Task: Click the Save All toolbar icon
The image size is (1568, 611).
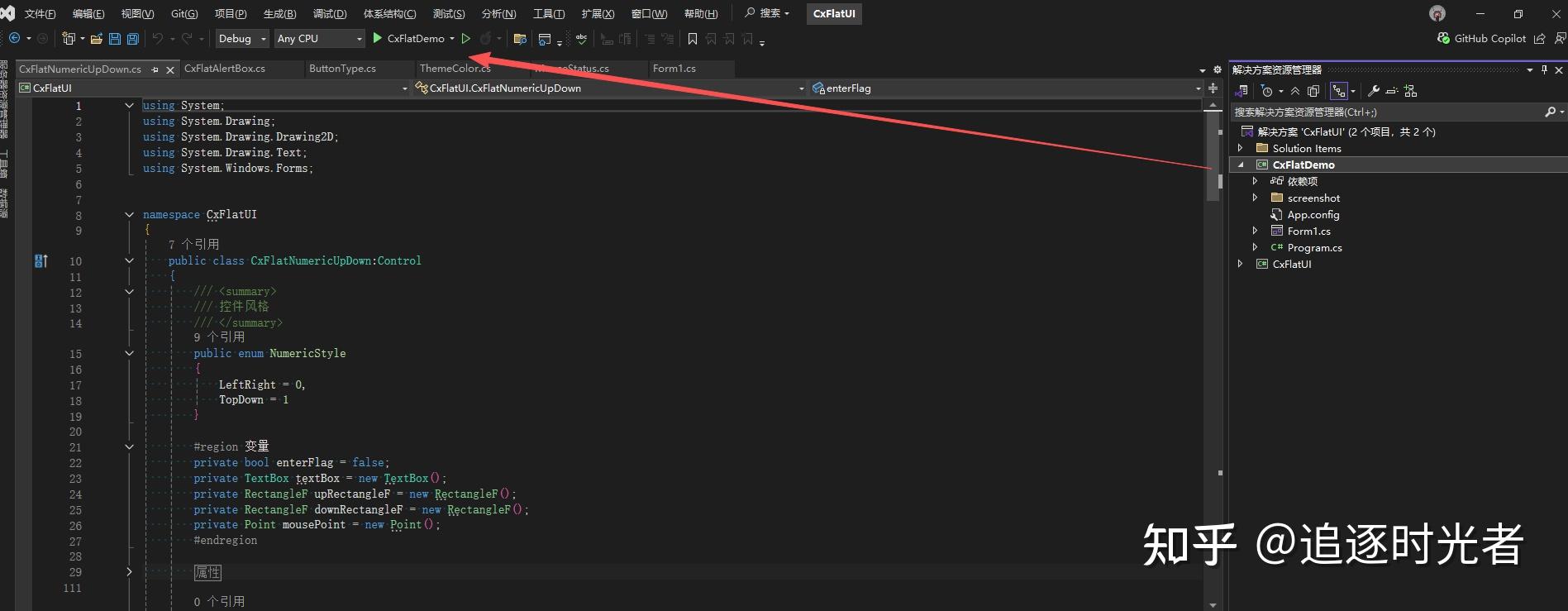Action: (x=132, y=39)
